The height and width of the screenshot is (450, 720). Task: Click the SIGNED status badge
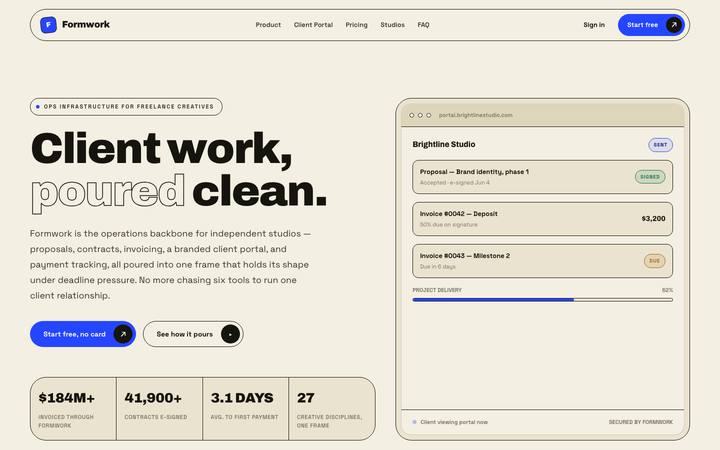(650, 177)
